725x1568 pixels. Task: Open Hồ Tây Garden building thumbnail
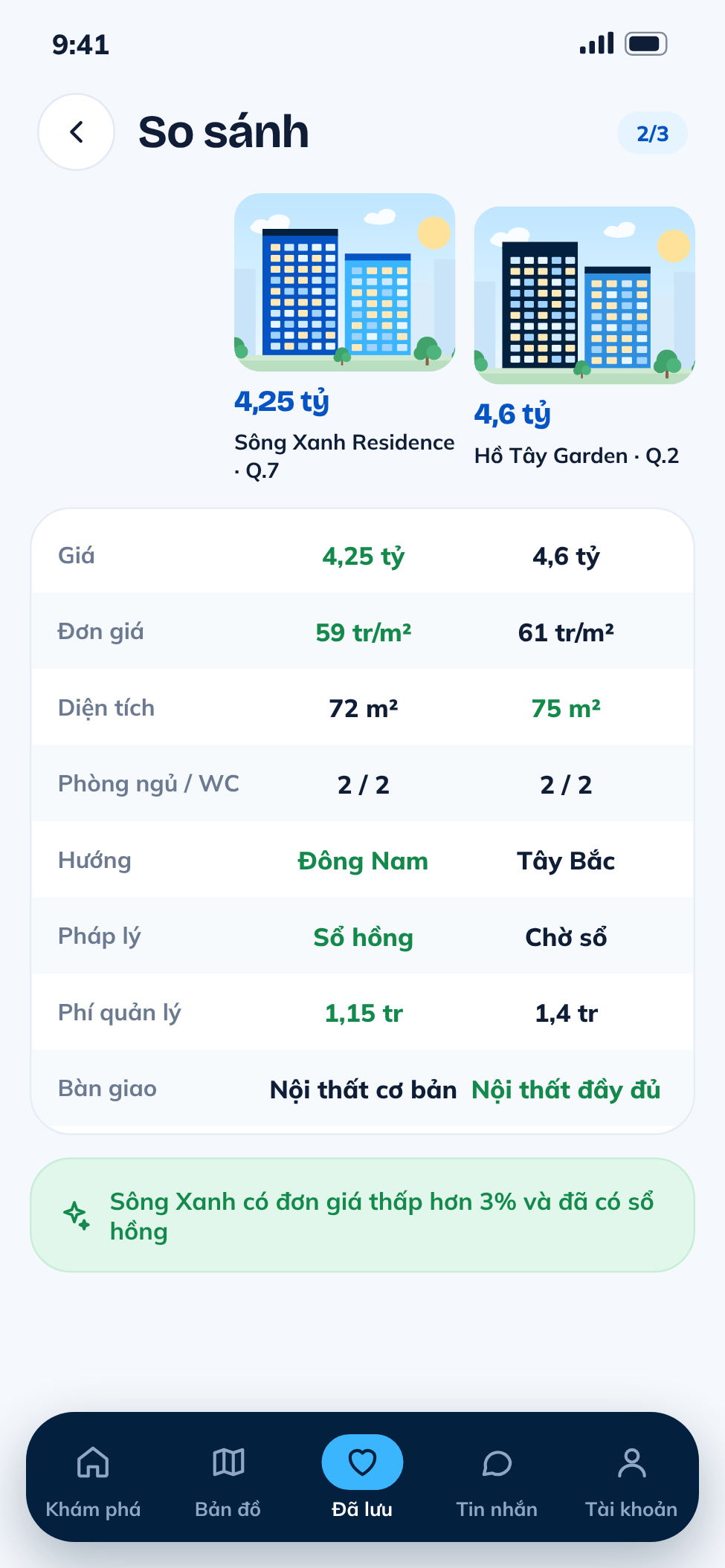point(584,295)
